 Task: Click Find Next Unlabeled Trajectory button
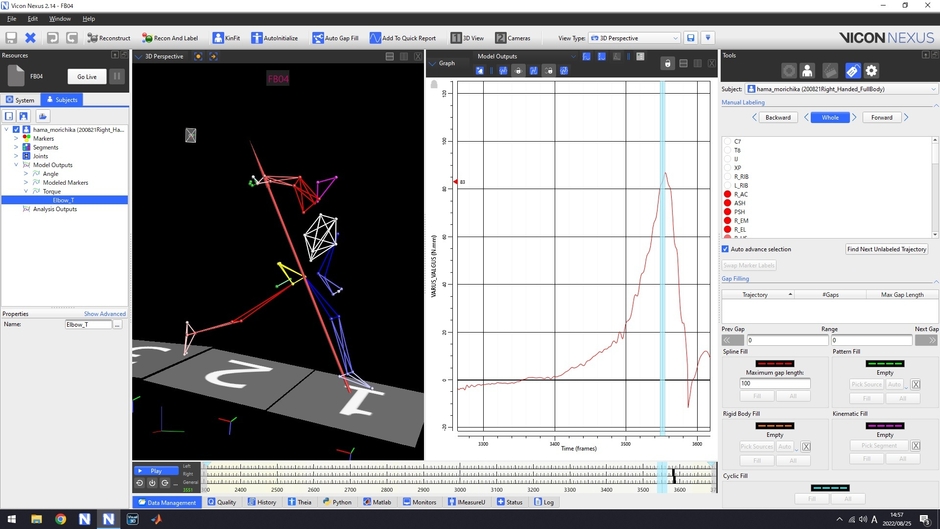coord(887,249)
